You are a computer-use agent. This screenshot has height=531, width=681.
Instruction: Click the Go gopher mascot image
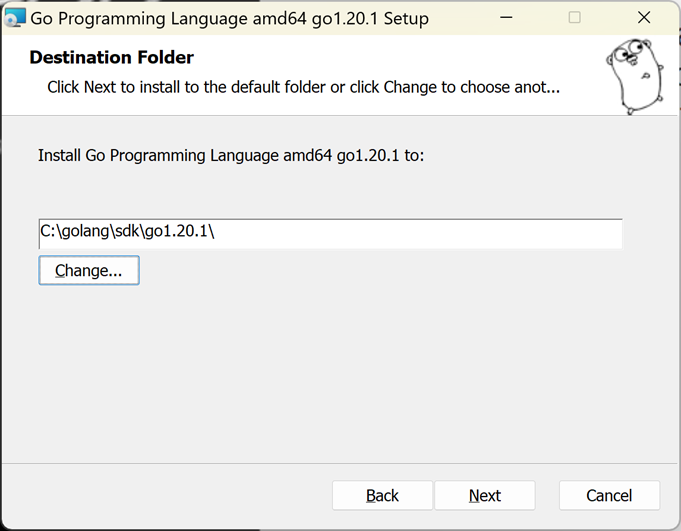point(635,76)
